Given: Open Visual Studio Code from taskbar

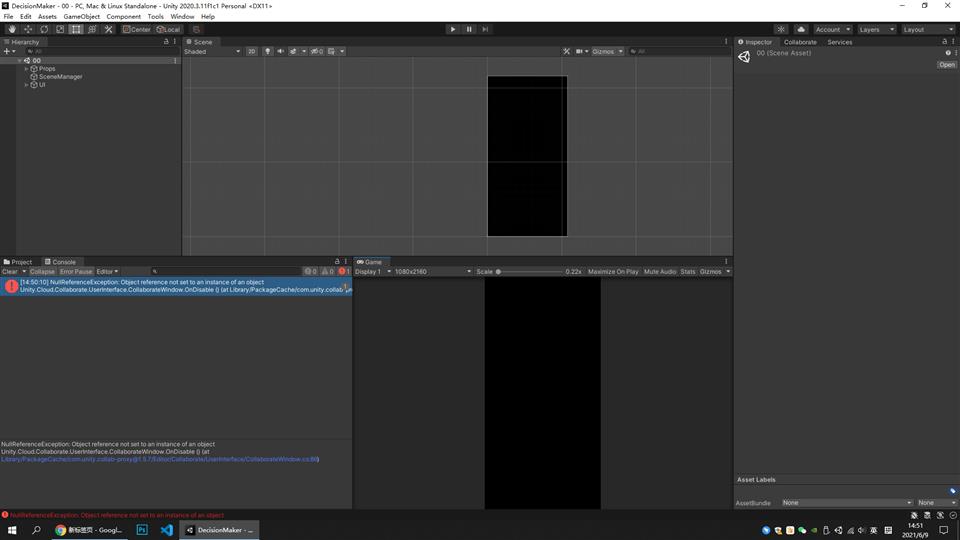Looking at the screenshot, I should (x=167, y=530).
